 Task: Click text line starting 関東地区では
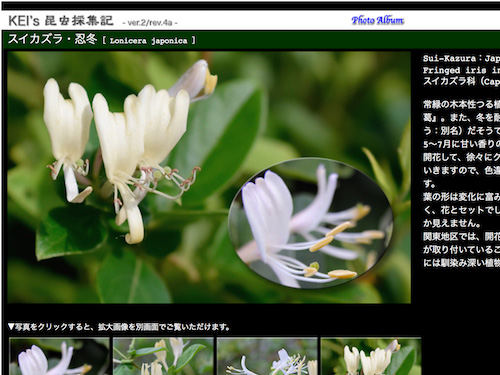click(x=461, y=237)
